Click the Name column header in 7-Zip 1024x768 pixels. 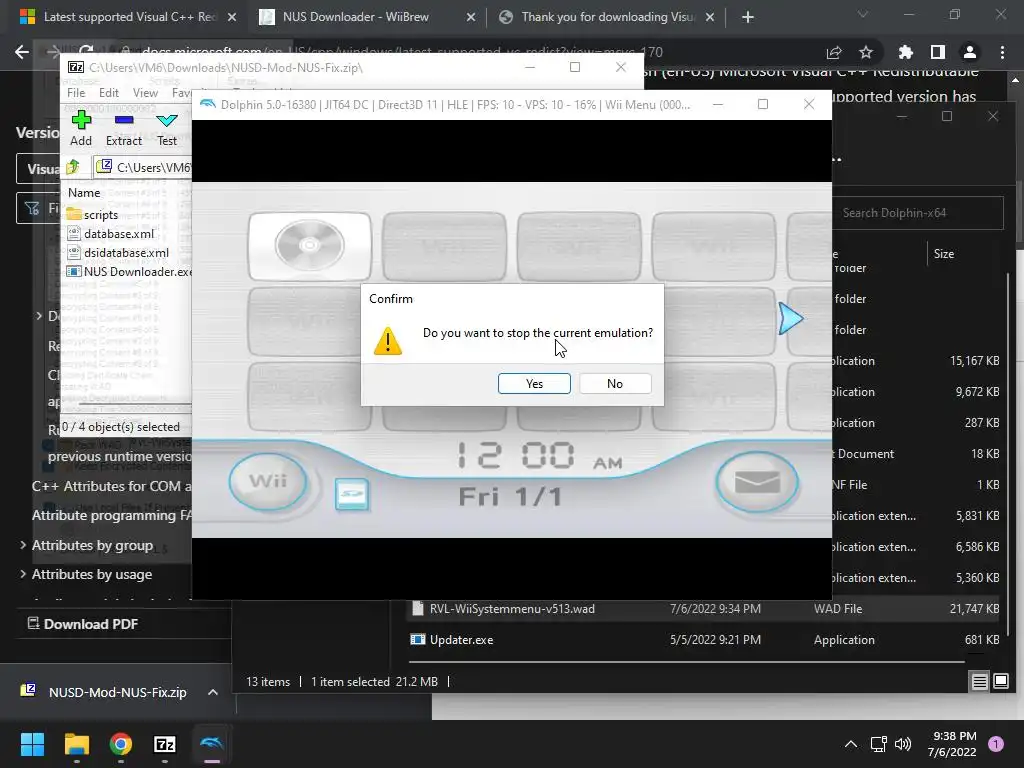tap(84, 193)
